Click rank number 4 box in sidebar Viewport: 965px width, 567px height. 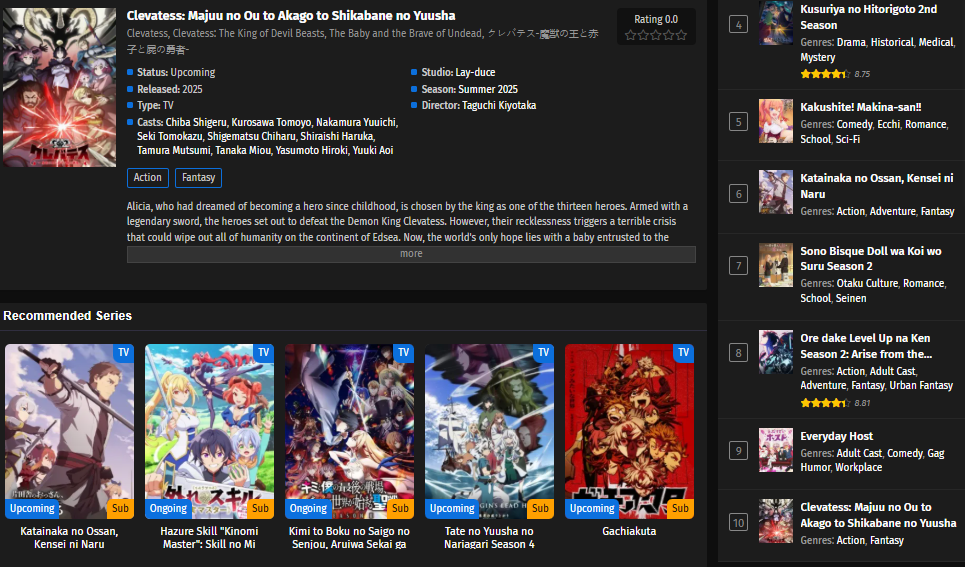point(739,25)
